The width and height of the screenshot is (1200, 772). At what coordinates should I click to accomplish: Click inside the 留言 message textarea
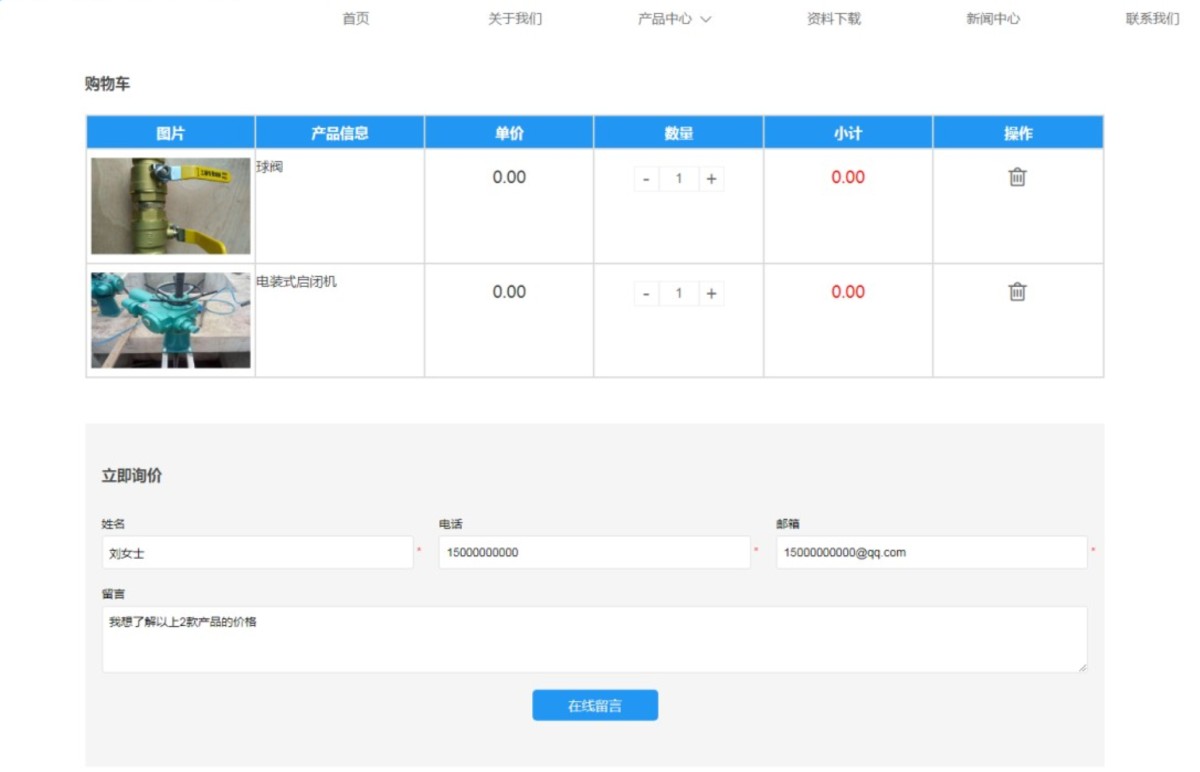click(594, 639)
